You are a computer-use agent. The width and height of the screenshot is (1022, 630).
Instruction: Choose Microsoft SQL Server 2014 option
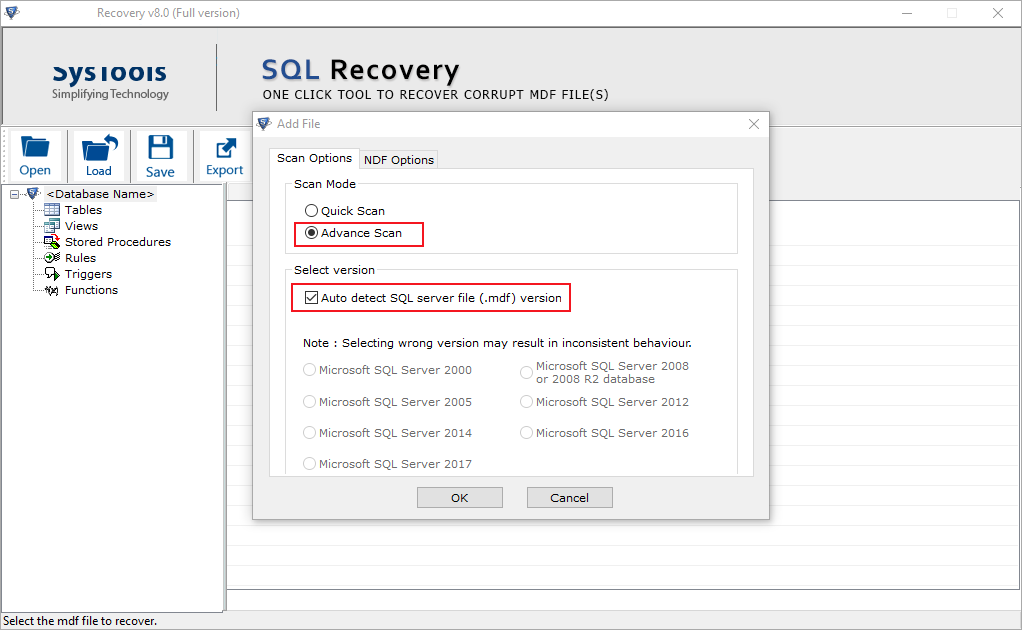click(310, 433)
